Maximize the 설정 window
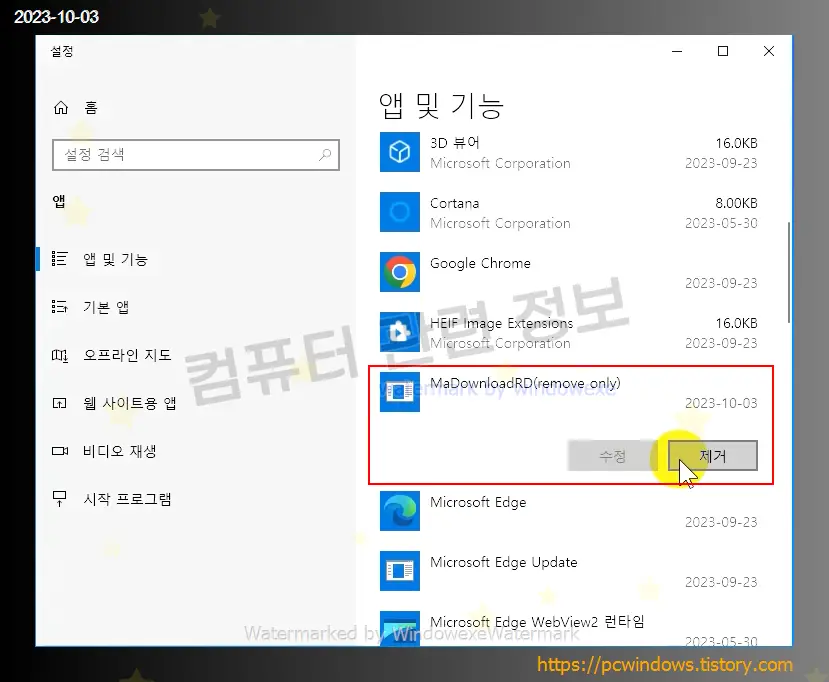The height and width of the screenshot is (682, 829). [723, 51]
